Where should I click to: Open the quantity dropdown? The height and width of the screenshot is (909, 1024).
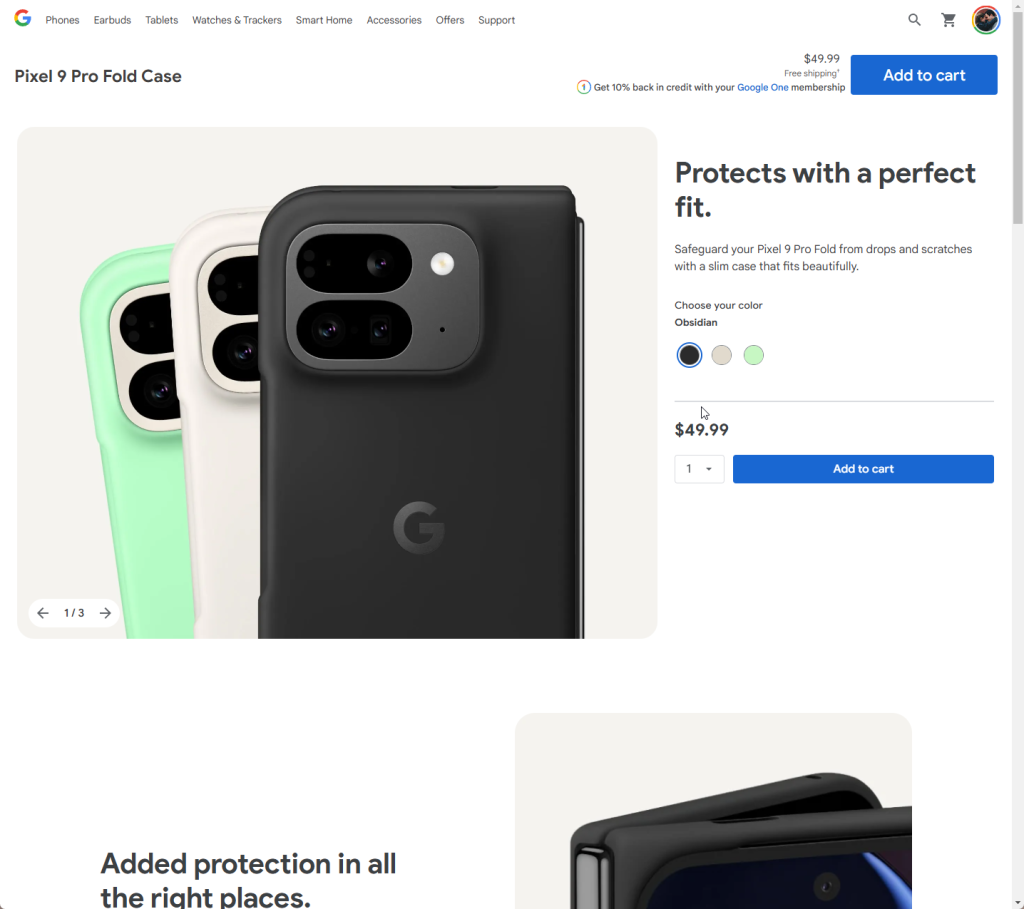click(x=699, y=469)
